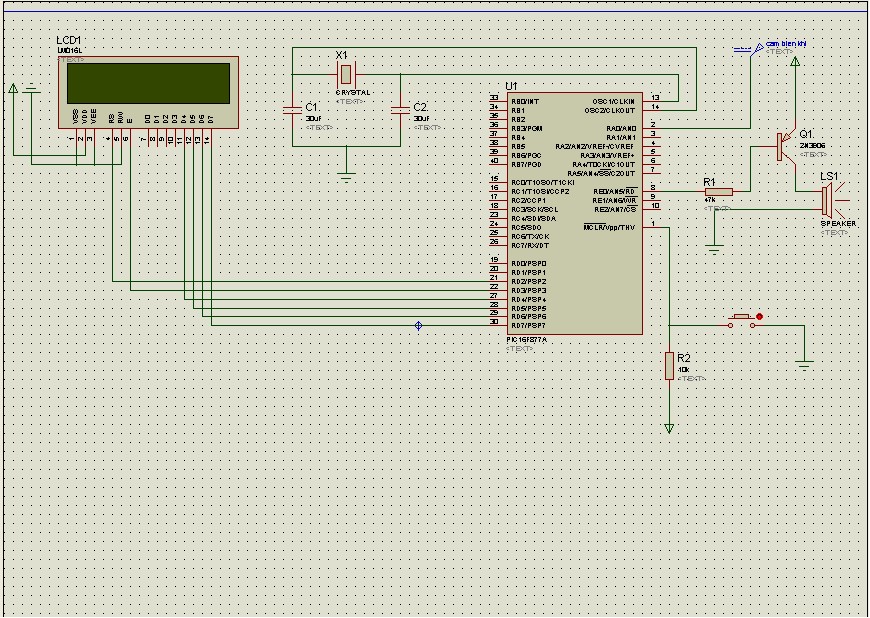This screenshot has width=870, height=618.
Task: Click the power terminal below resistor R2
Action: (x=669, y=428)
